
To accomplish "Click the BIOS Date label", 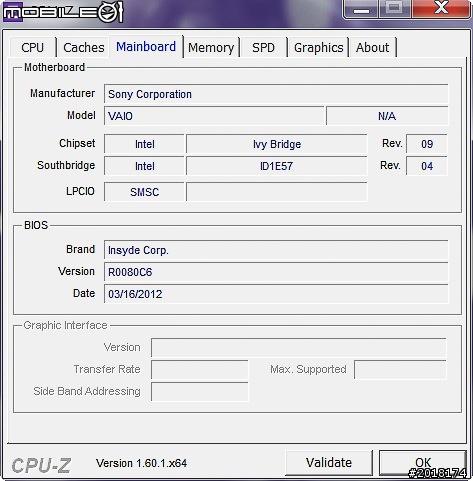I will click(x=84, y=293).
